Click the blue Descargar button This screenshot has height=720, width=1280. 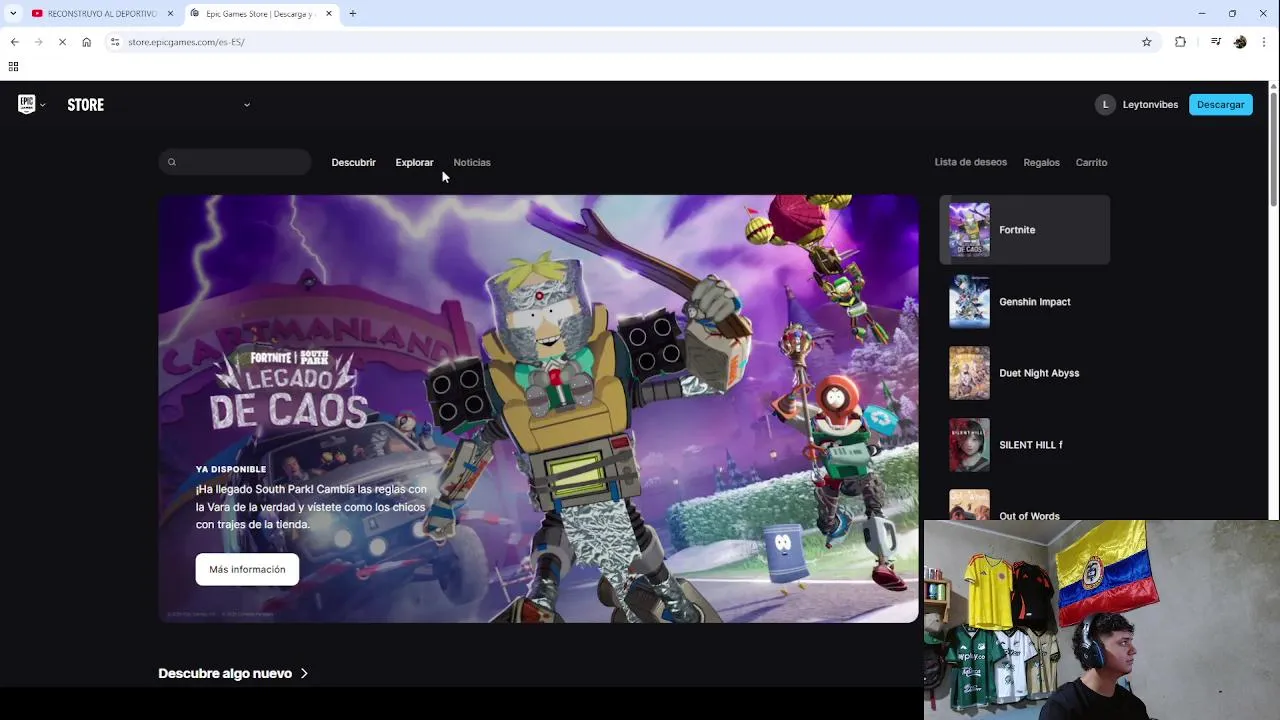1220,105
